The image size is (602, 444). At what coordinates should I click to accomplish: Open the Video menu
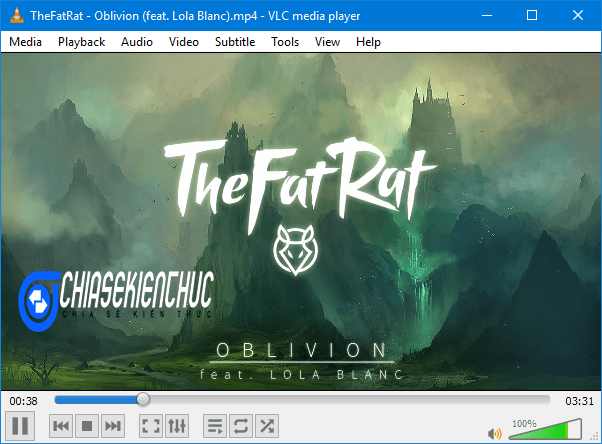click(x=184, y=42)
